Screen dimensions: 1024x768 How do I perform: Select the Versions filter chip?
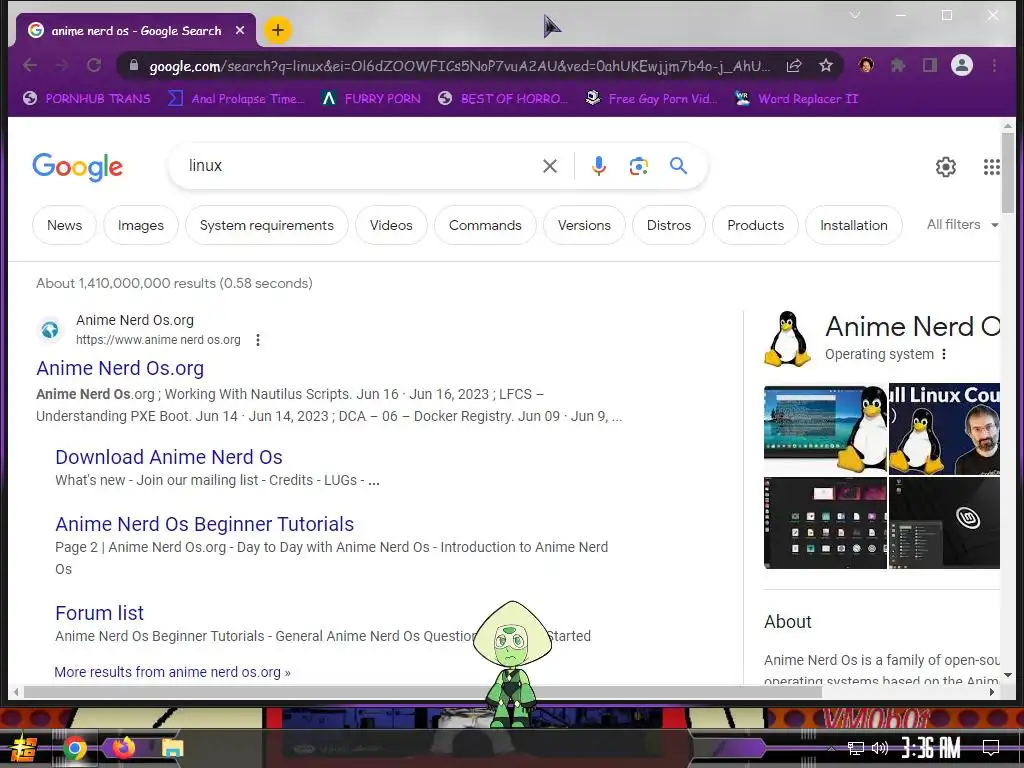click(584, 225)
